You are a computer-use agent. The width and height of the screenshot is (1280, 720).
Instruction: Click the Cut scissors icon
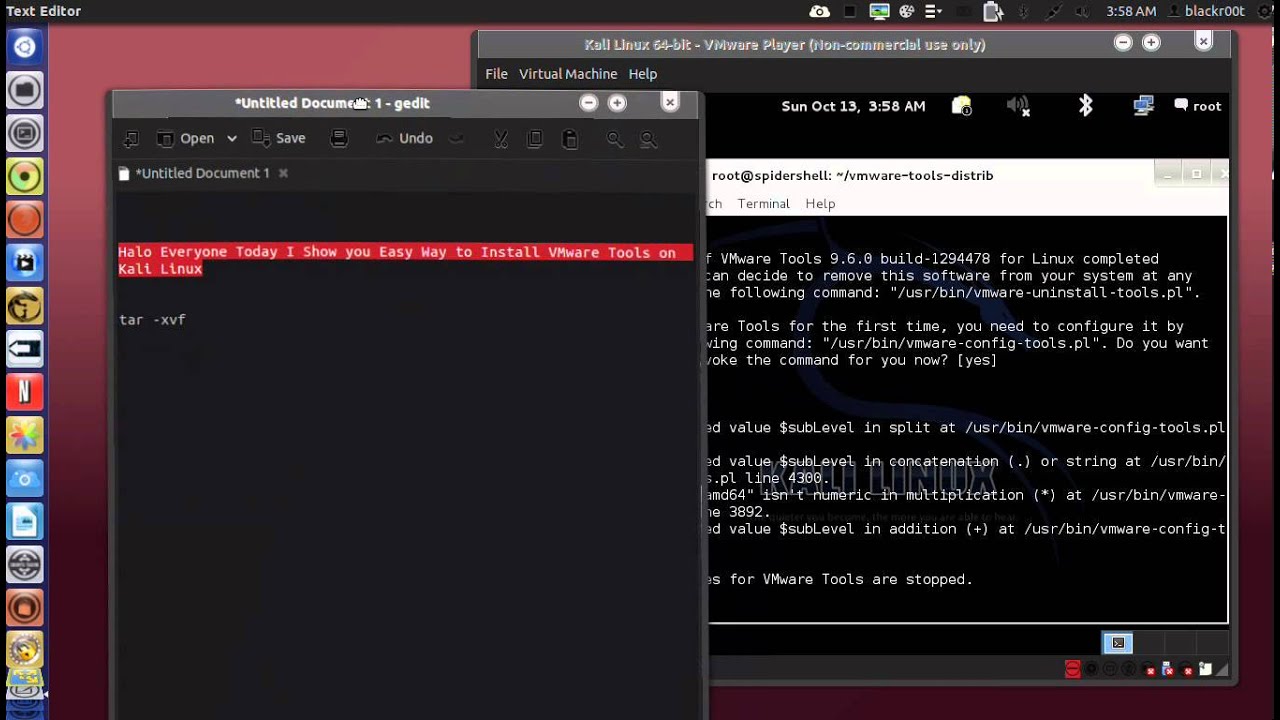(501, 139)
